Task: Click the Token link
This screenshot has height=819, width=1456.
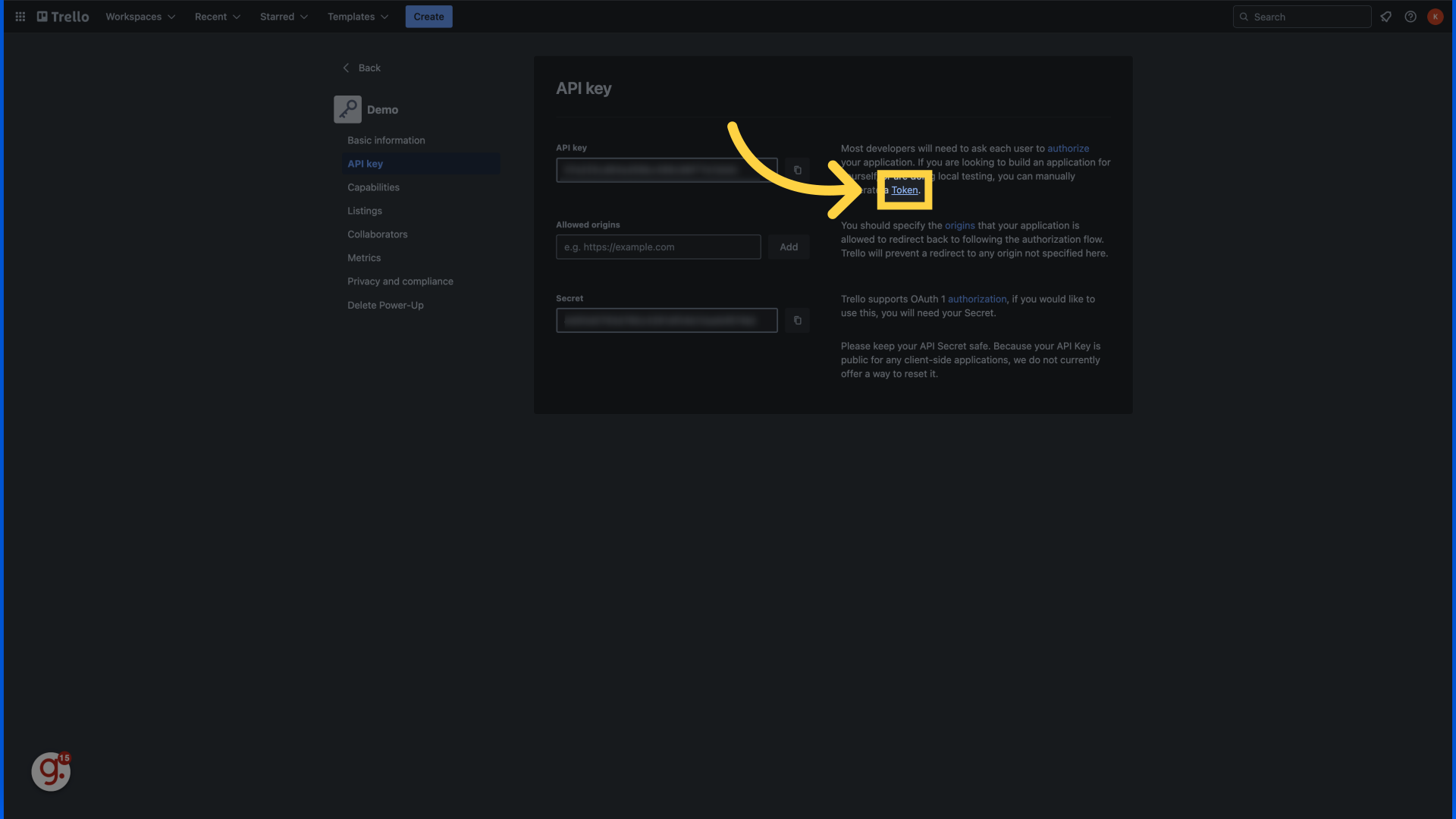Action: pos(905,190)
